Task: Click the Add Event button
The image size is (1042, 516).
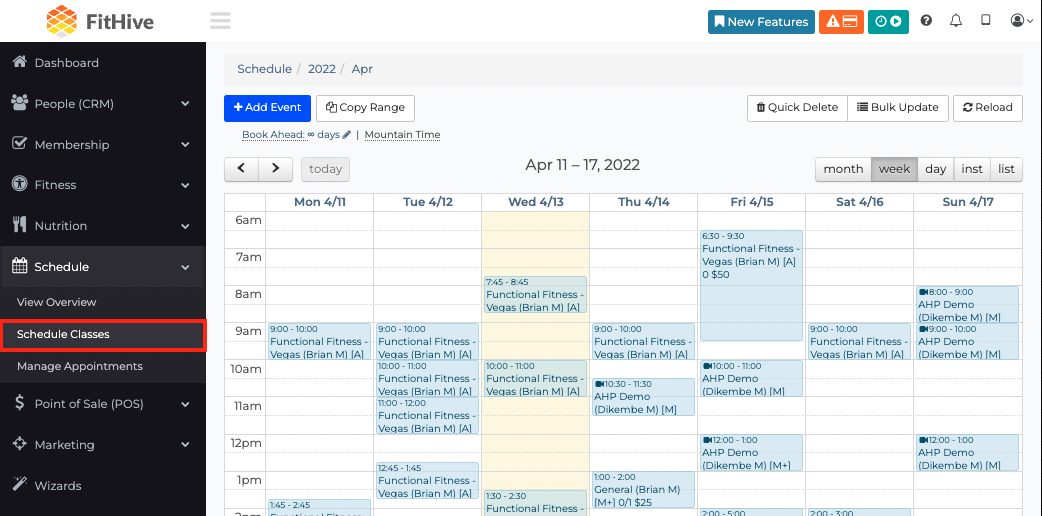Action: 267,108
